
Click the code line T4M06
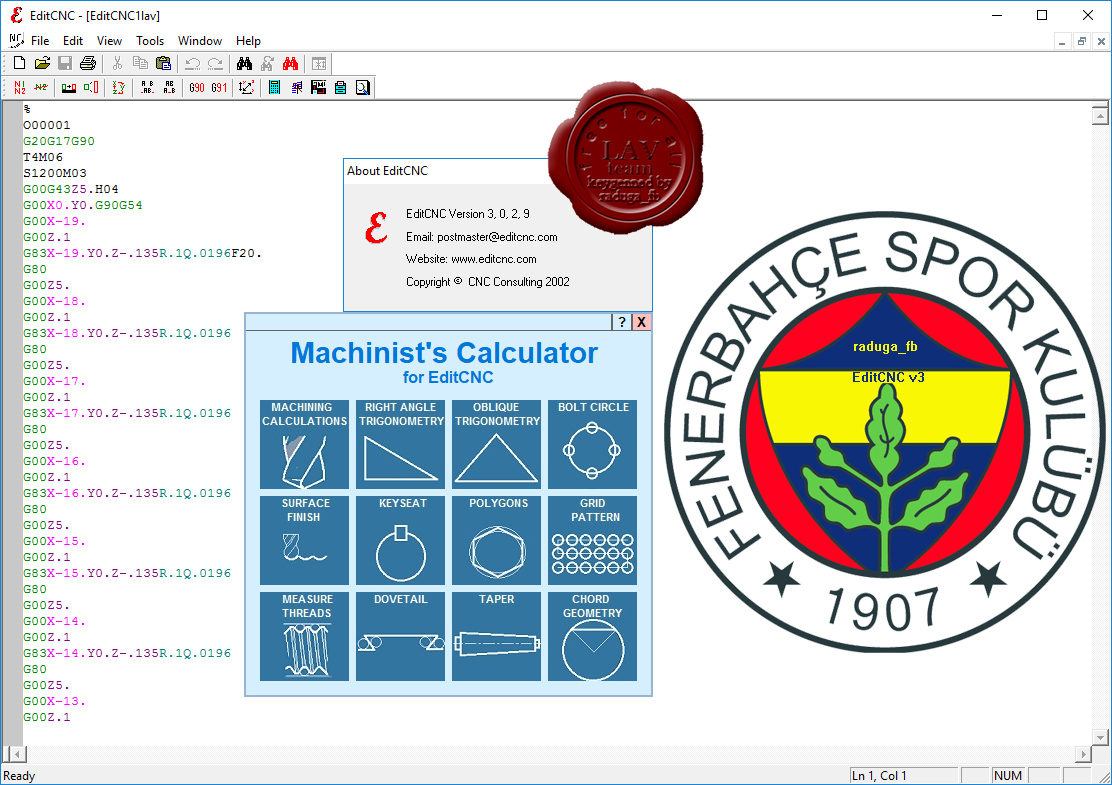43,157
